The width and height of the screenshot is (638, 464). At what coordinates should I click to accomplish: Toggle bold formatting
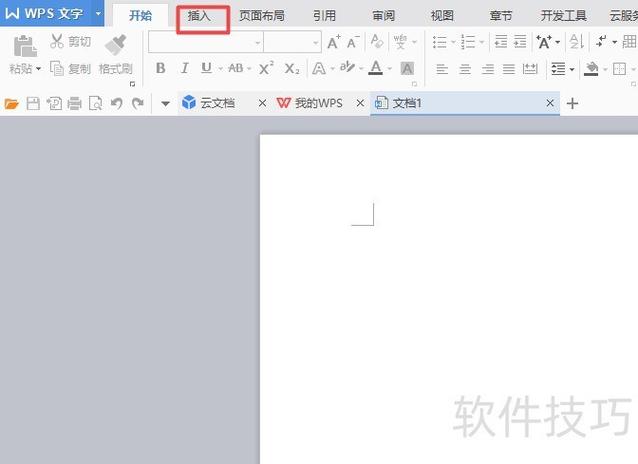pyautogui.click(x=161, y=68)
